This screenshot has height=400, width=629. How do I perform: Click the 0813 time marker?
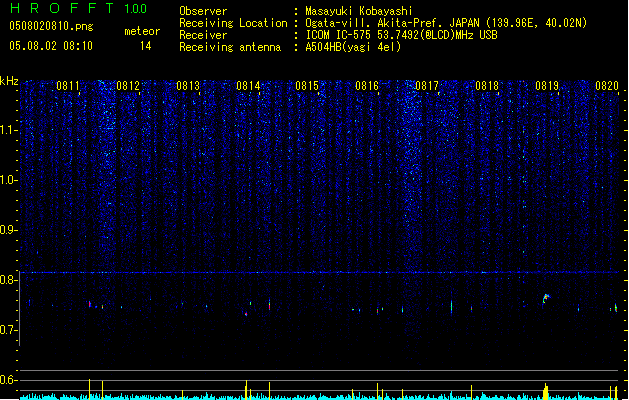(x=188, y=86)
